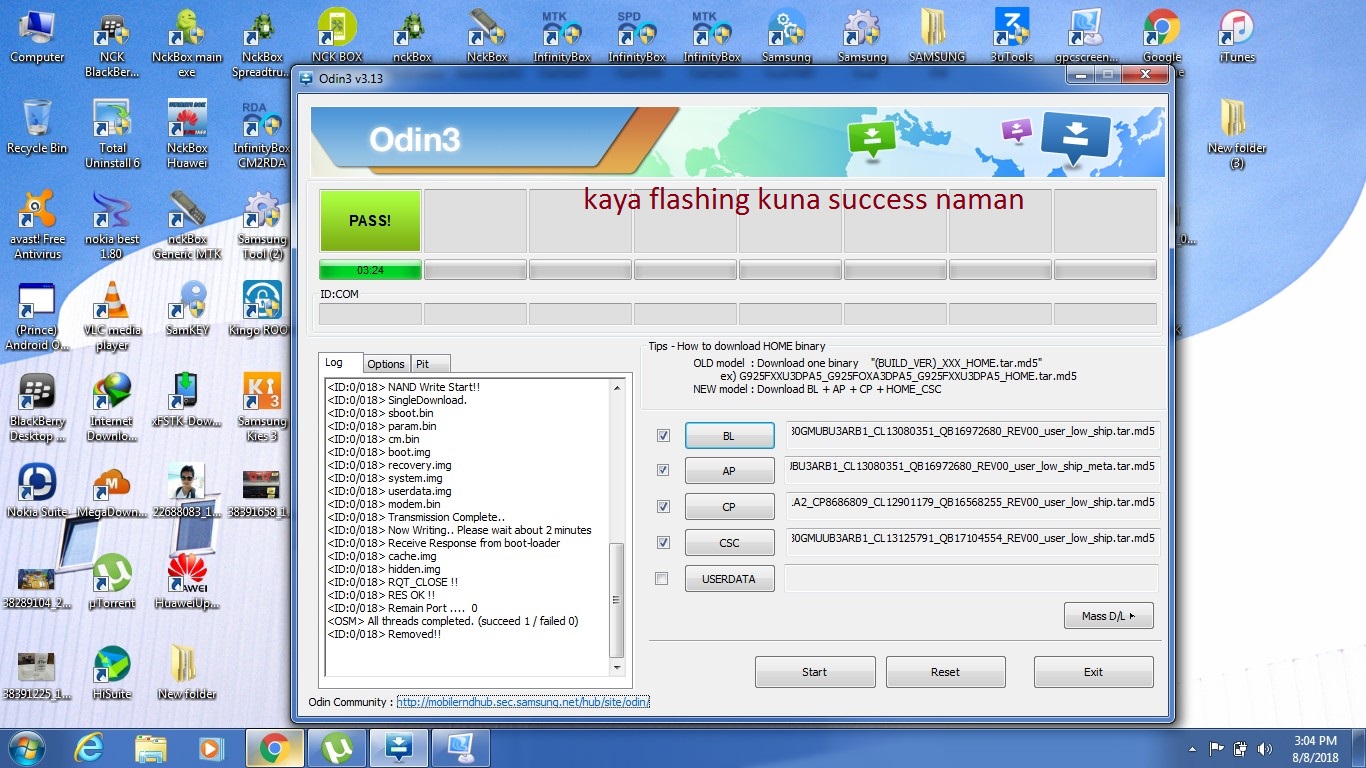Screen dimensions: 1366x768
Task: Click the log scrollbar down arrow
Action: click(617, 668)
